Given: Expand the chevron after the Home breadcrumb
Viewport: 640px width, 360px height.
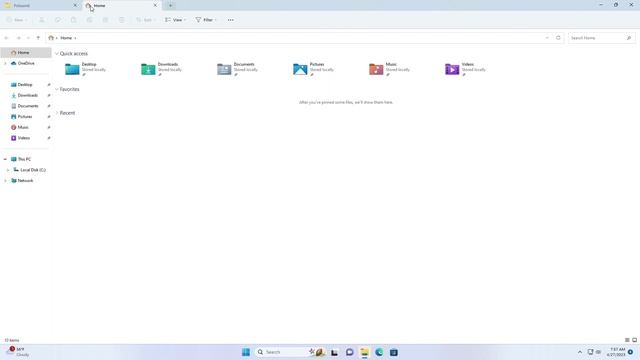Looking at the screenshot, I should coord(75,38).
